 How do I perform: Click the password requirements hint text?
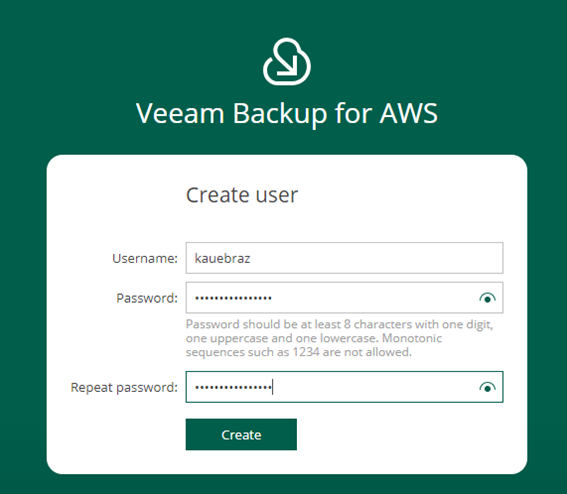(339, 338)
